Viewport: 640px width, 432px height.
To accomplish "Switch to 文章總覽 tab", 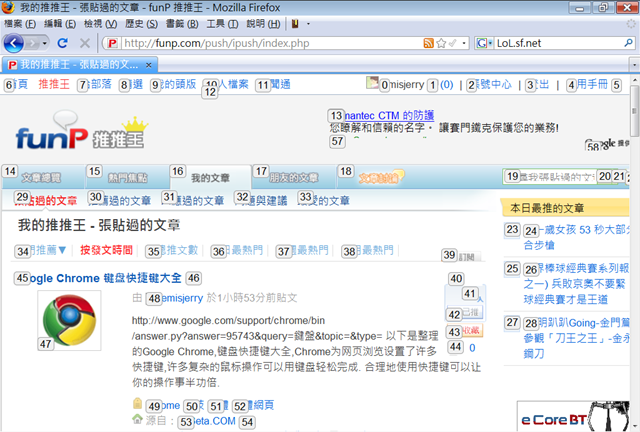I will (x=41, y=178).
